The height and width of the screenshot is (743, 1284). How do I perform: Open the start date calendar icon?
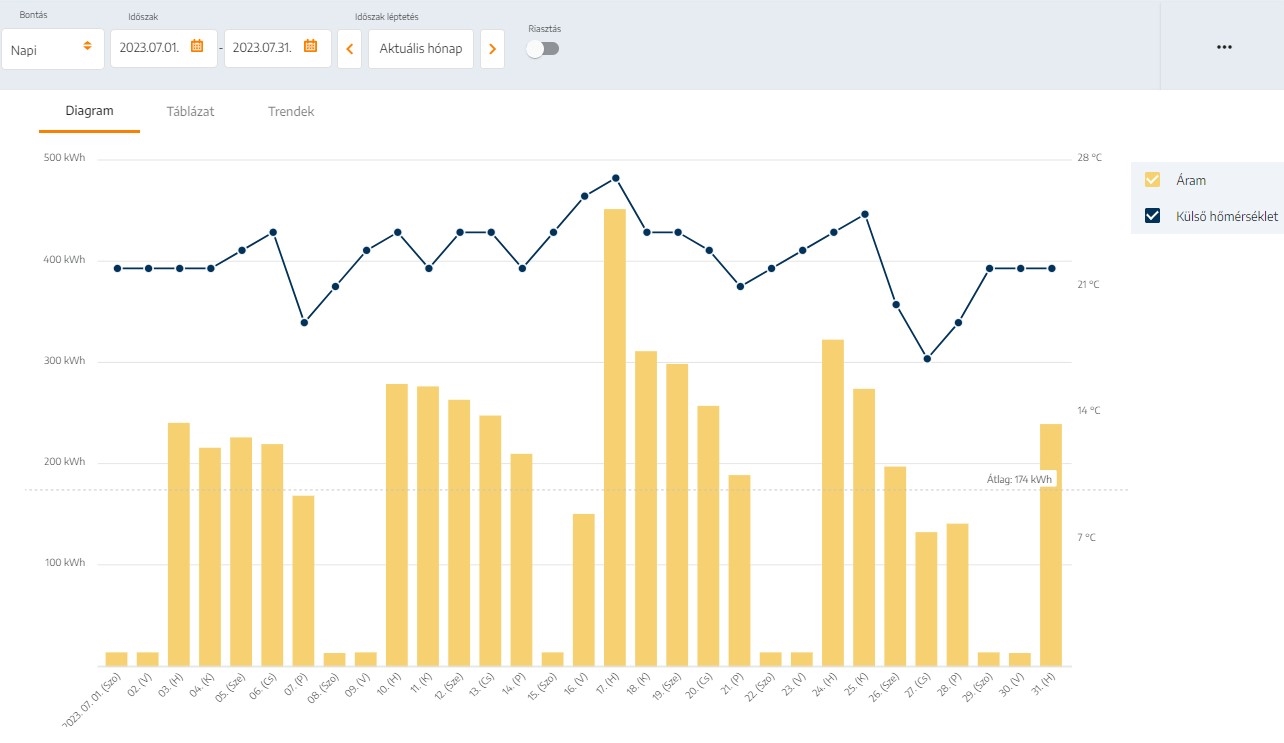point(197,46)
